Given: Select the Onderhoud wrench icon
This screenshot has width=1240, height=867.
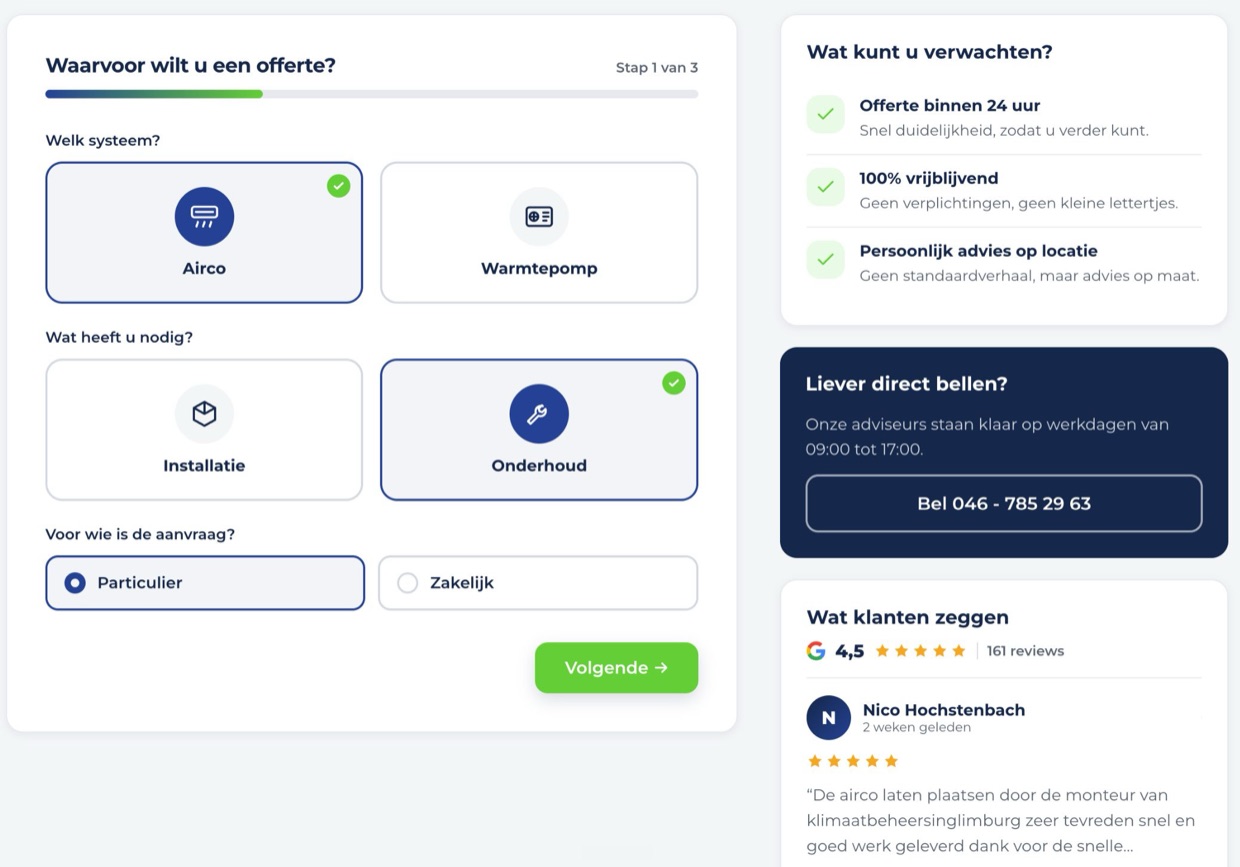Looking at the screenshot, I should click(539, 414).
